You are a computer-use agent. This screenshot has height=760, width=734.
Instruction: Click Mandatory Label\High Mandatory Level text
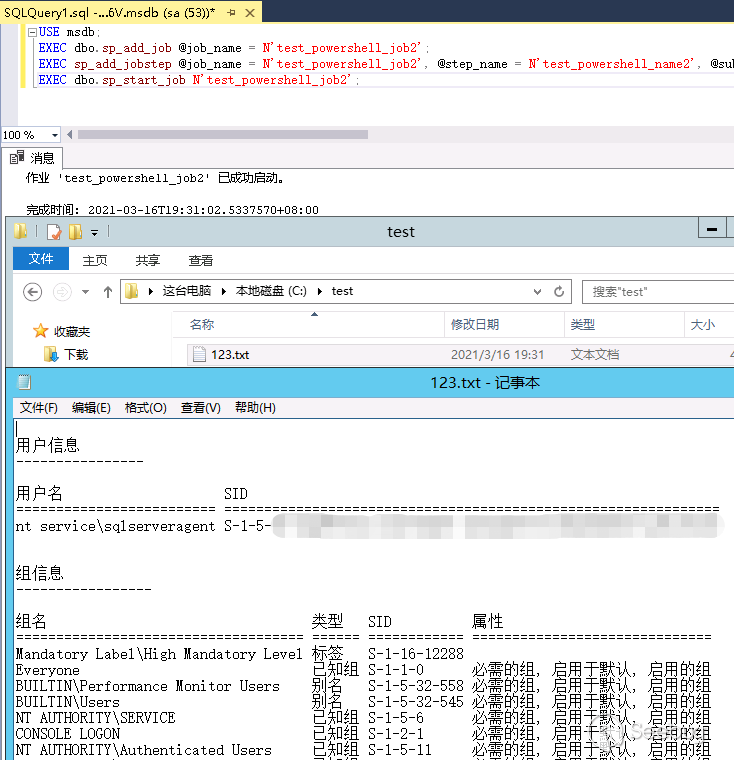(159, 654)
